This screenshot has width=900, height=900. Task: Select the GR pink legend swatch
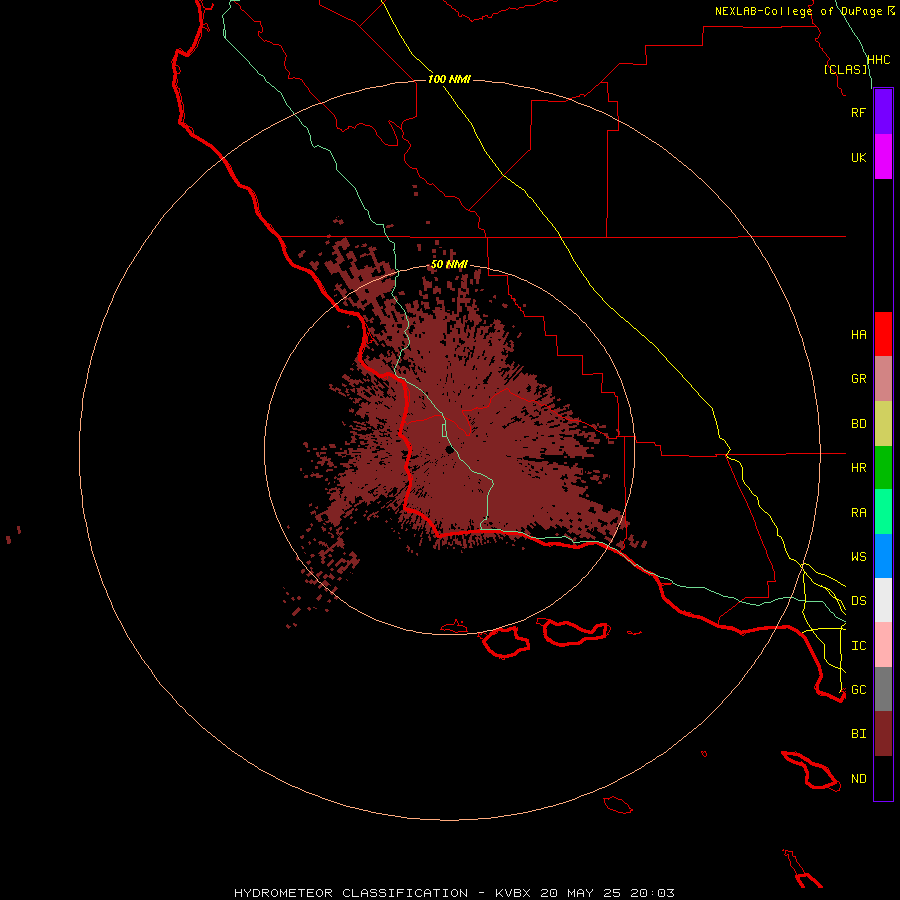883,379
